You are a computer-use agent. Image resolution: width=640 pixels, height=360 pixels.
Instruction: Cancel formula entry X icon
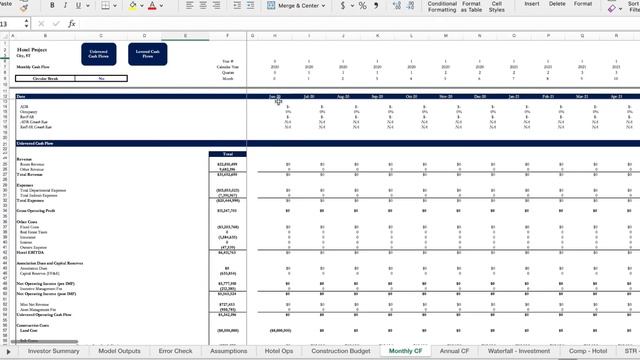(x=41, y=24)
